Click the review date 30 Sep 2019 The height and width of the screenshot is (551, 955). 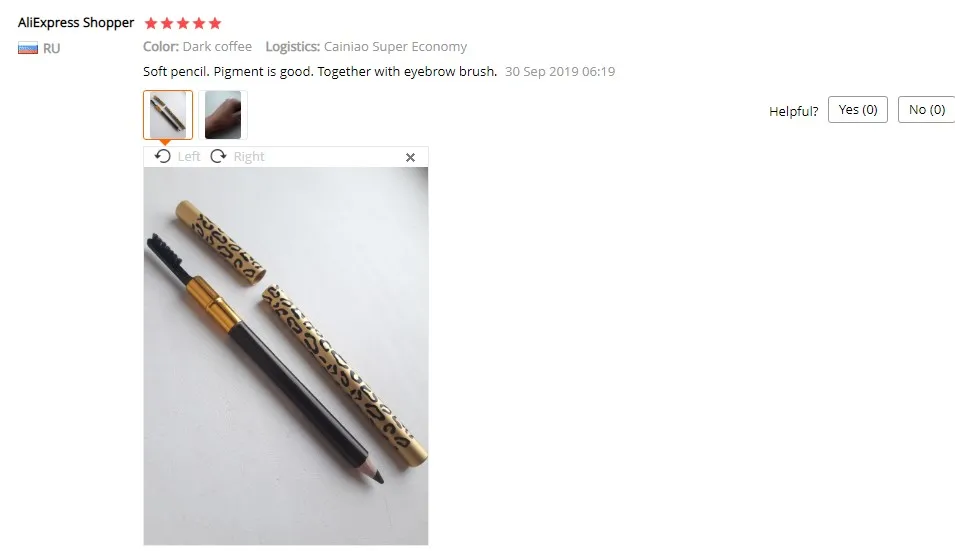point(560,71)
